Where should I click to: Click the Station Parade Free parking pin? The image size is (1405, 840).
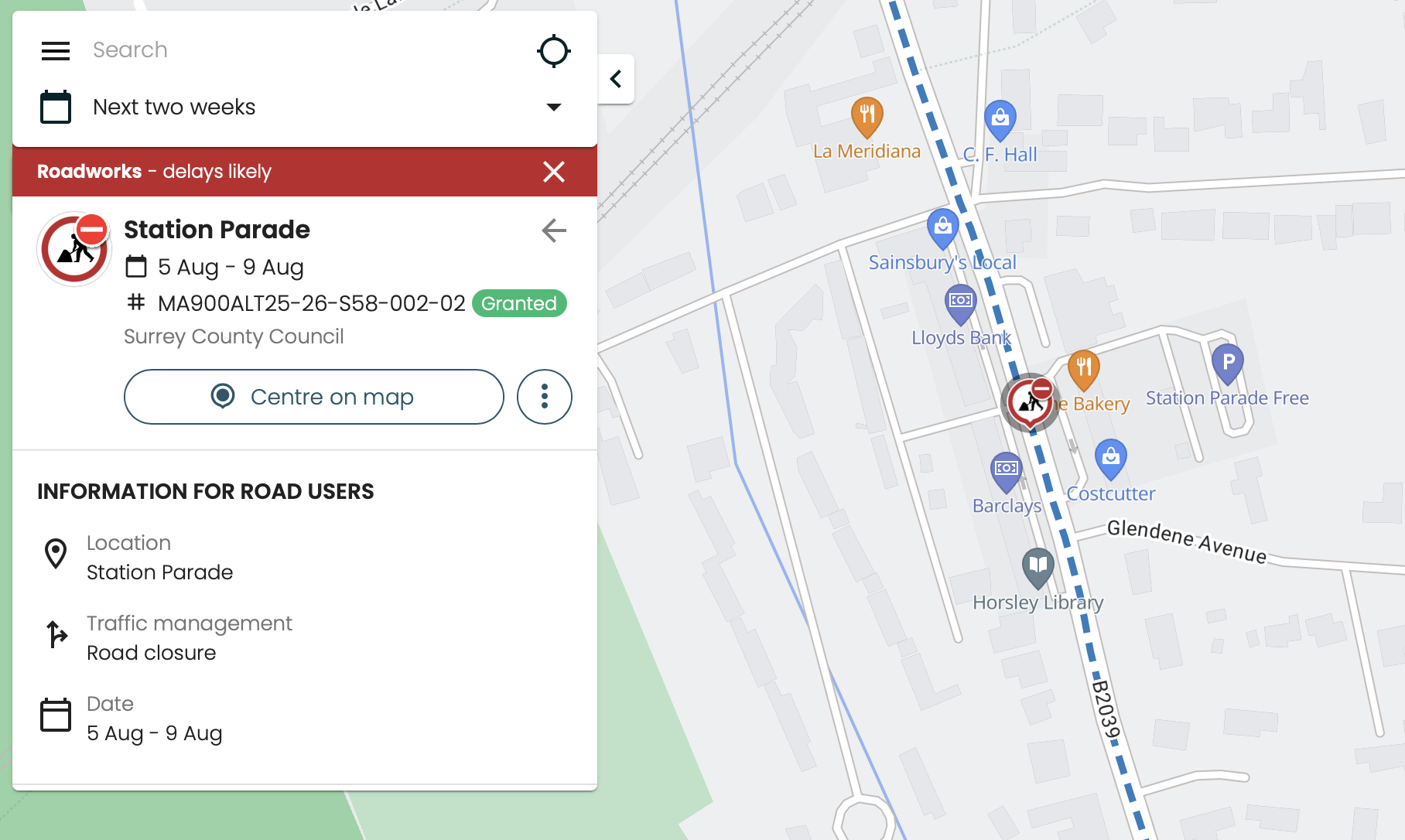(x=1228, y=364)
